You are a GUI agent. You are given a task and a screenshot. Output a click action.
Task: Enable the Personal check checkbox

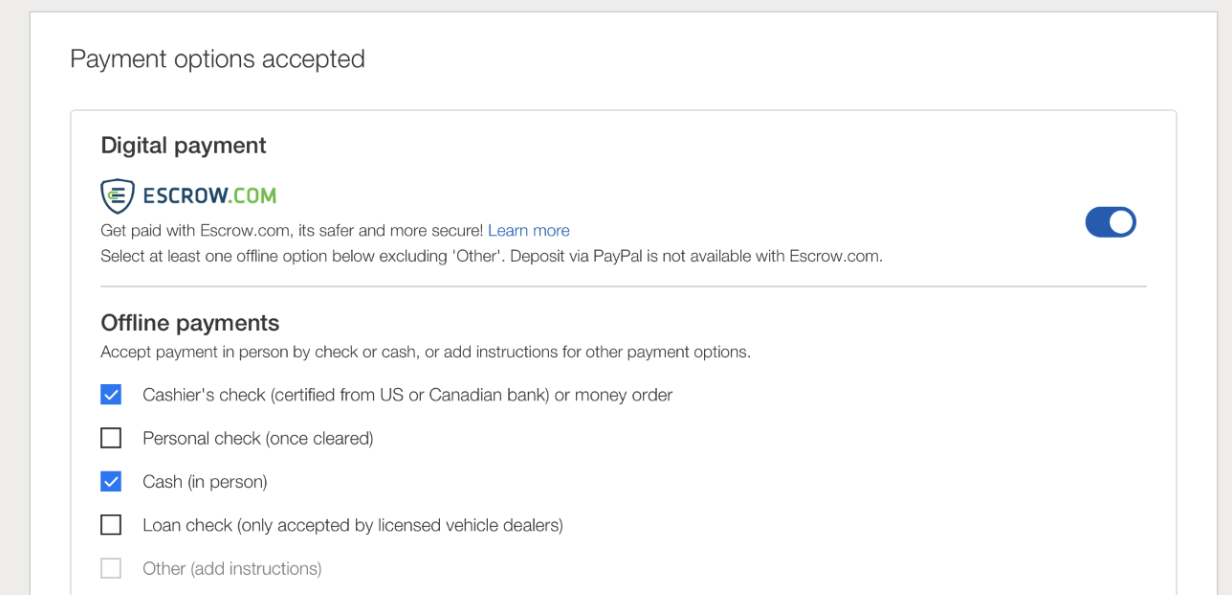pyautogui.click(x=111, y=438)
